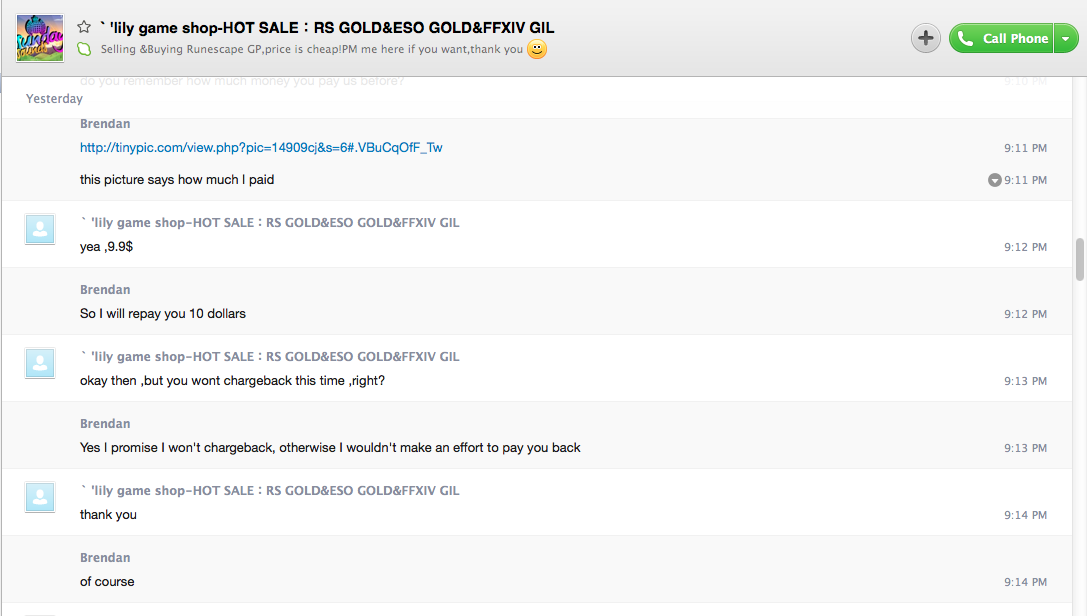The width and height of the screenshot is (1087, 616).
Task: Click lily shop avatar beside chargeback question
Action: 40,363
